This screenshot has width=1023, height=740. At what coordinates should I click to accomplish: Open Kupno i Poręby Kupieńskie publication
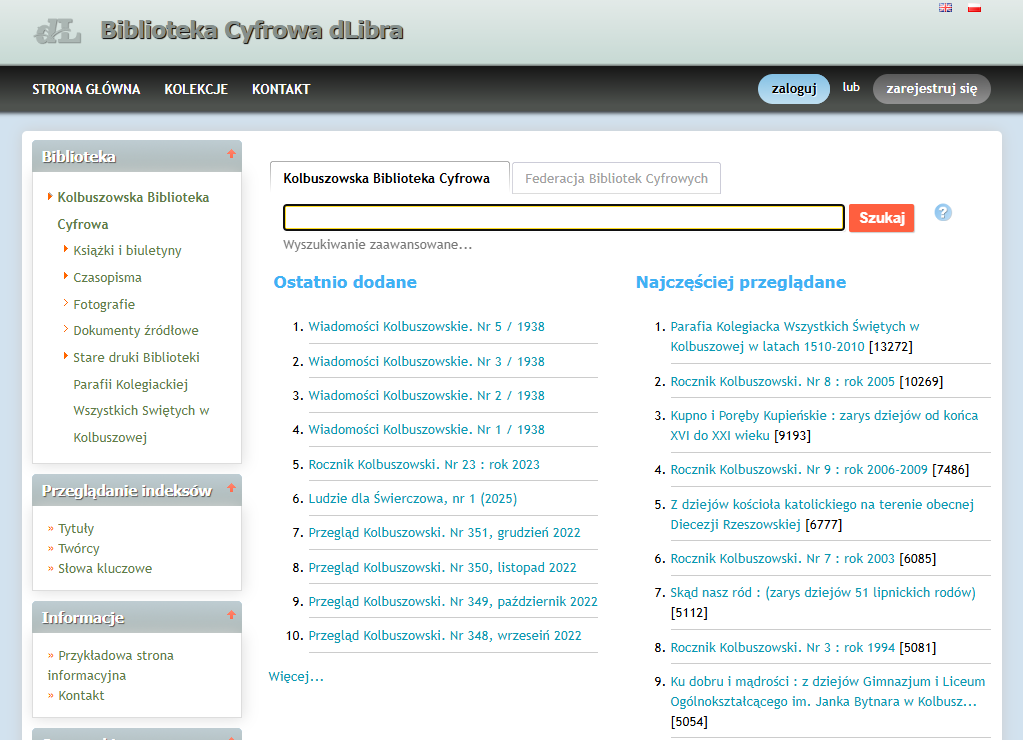click(824, 425)
